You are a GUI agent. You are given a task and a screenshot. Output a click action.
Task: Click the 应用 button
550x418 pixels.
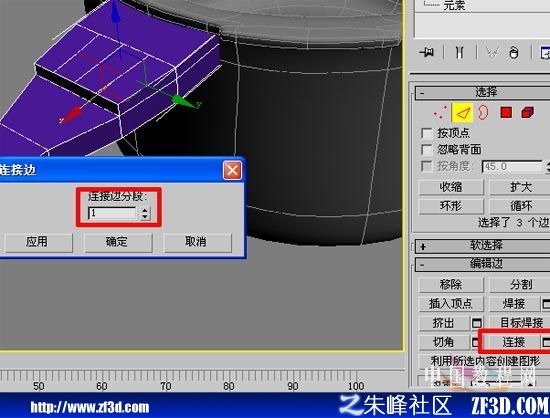tap(38, 242)
